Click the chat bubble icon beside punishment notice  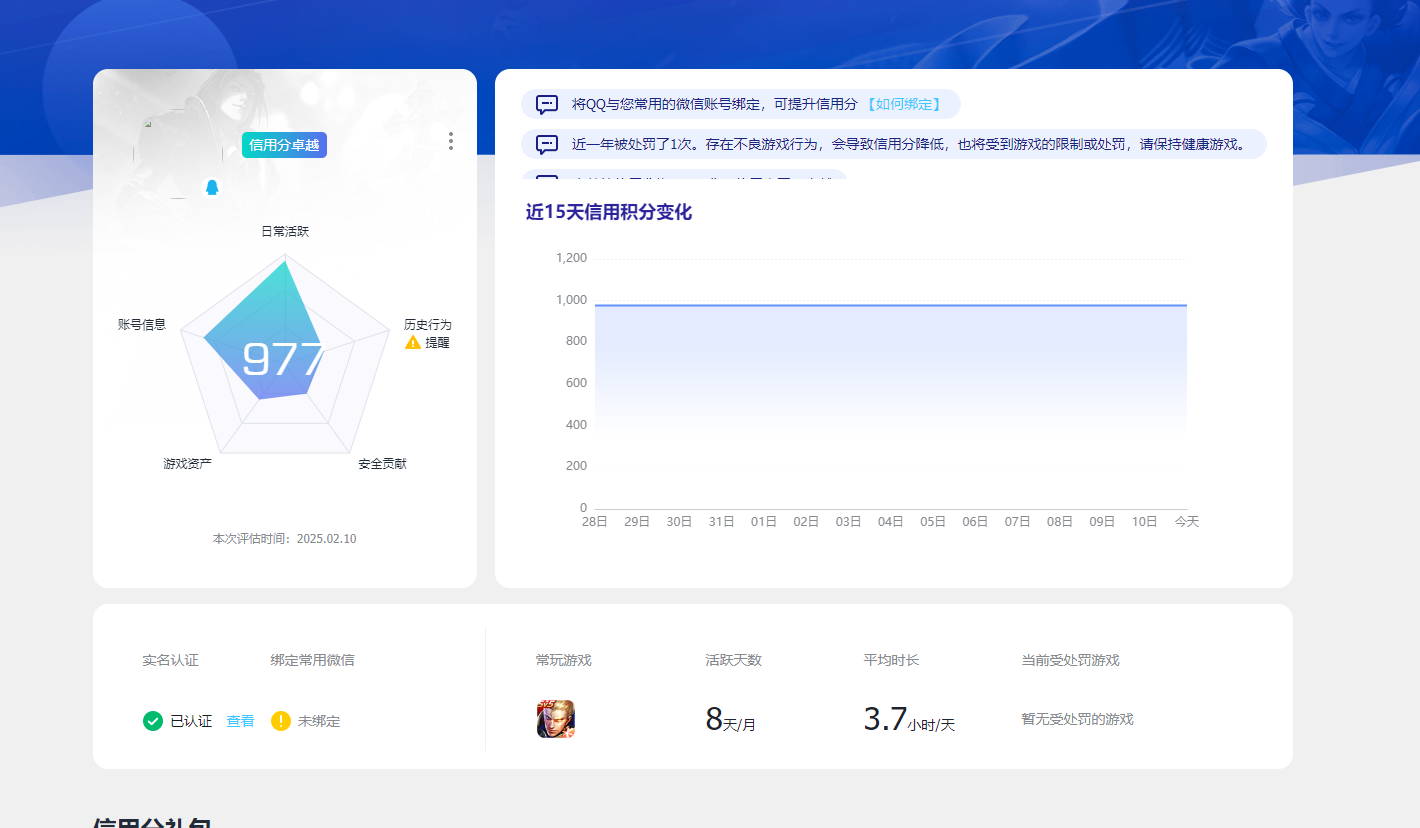(547, 144)
